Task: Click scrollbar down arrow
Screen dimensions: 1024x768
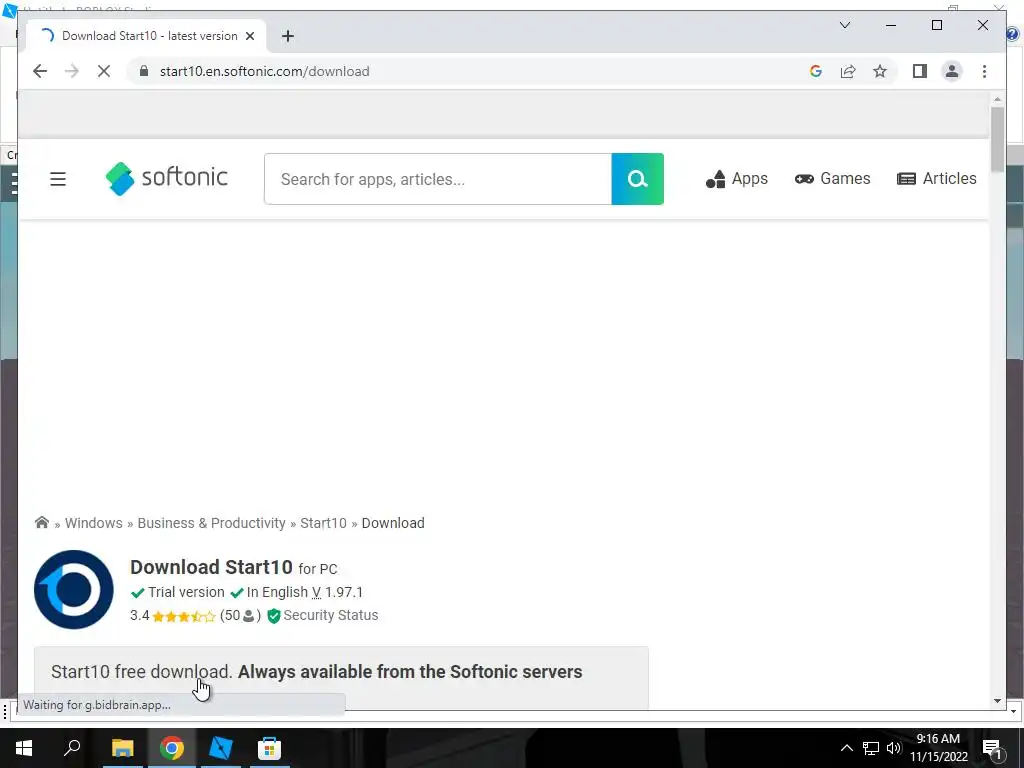Action: (997, 701)
